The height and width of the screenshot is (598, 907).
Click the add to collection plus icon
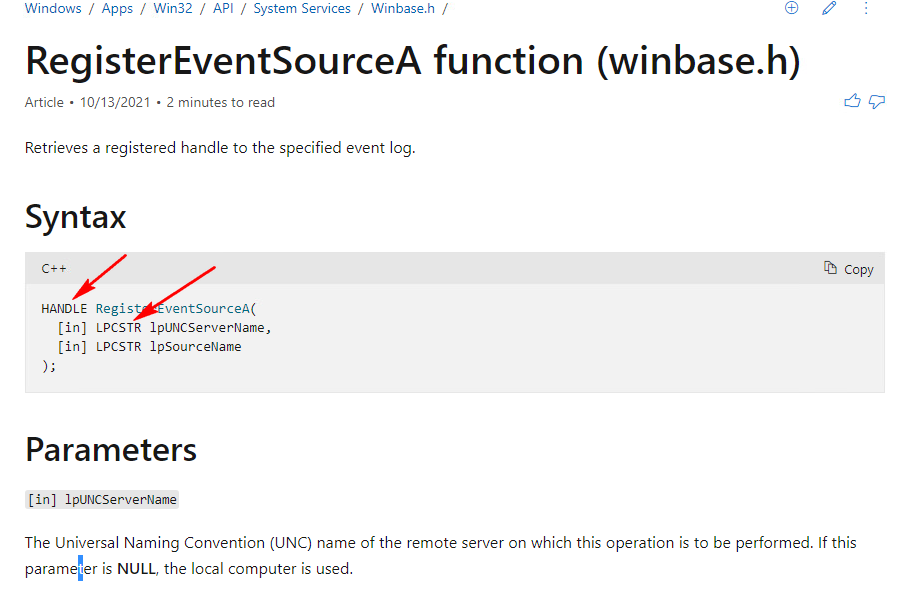[x=792, y=8]
